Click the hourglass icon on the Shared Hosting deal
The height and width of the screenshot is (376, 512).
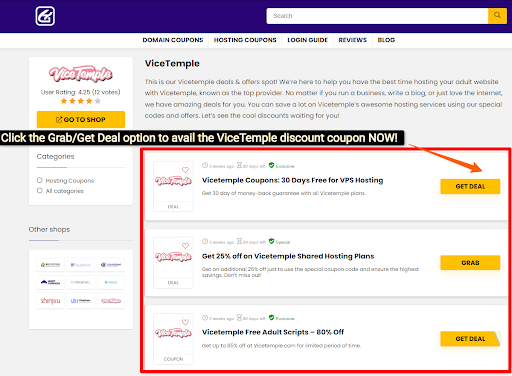[239, 241]
